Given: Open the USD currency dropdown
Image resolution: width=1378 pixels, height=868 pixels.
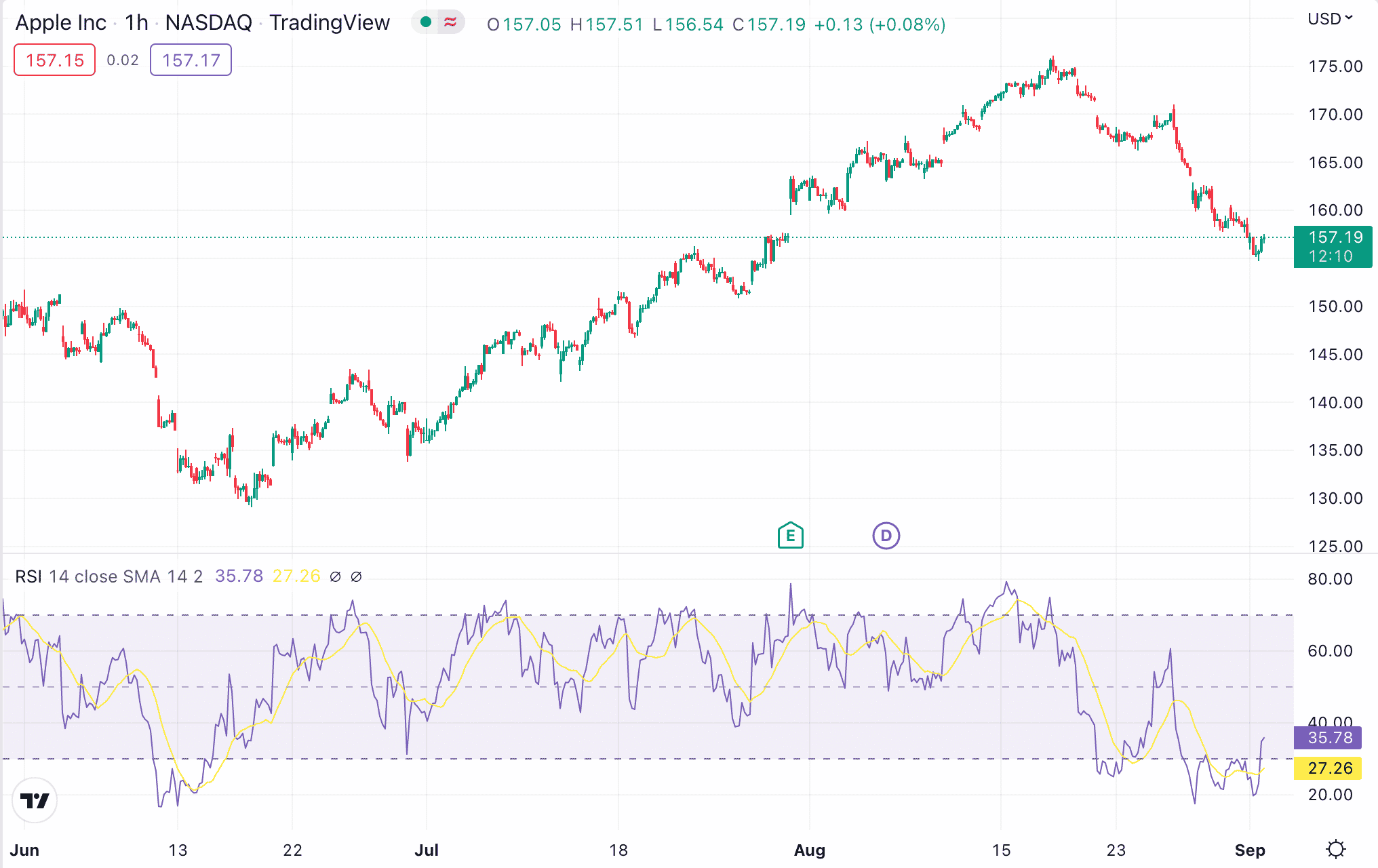Looking at the screenshot, I should pyautogui.click(x=1330, y=19).
